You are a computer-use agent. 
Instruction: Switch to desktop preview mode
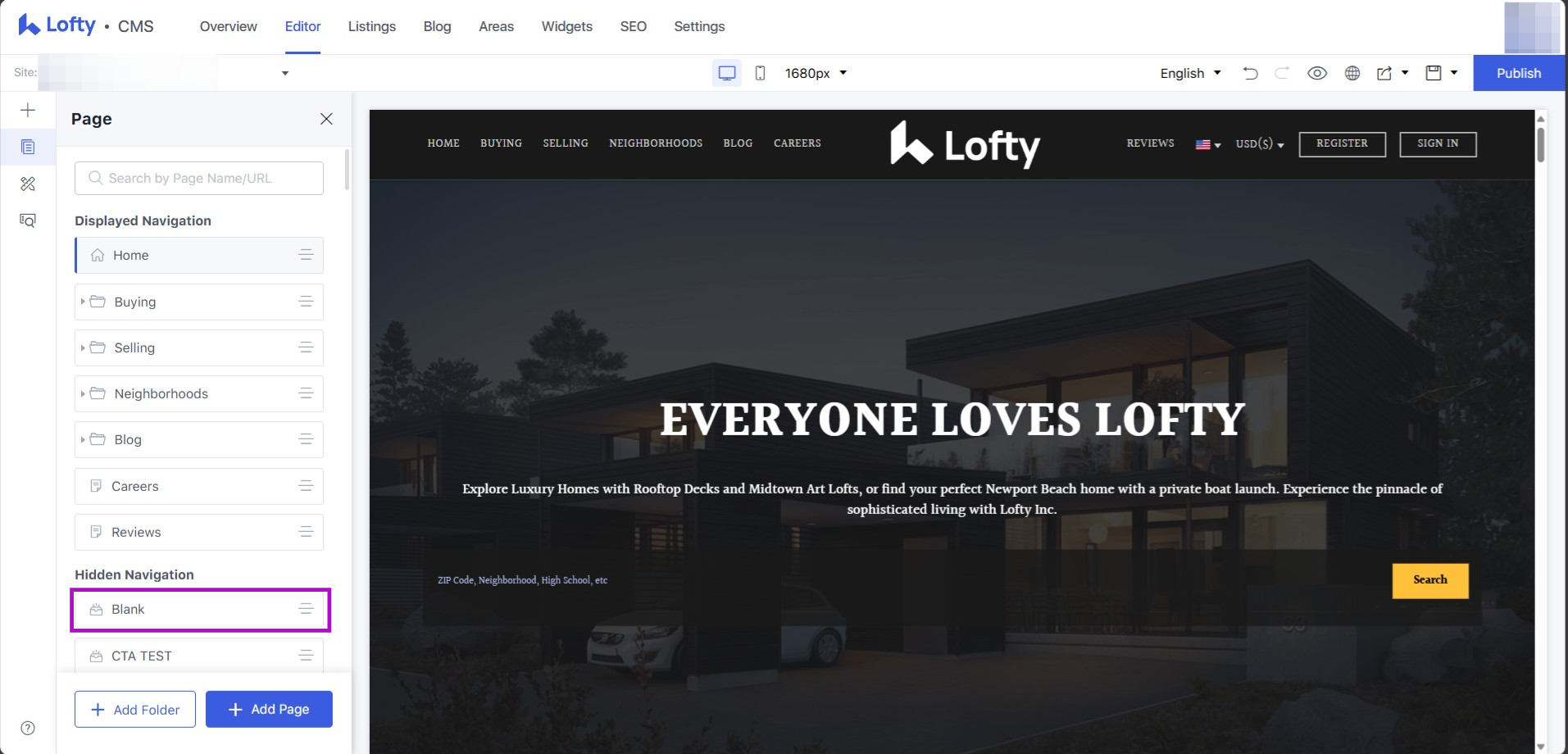pyautogui.click(x=726, y=73)
